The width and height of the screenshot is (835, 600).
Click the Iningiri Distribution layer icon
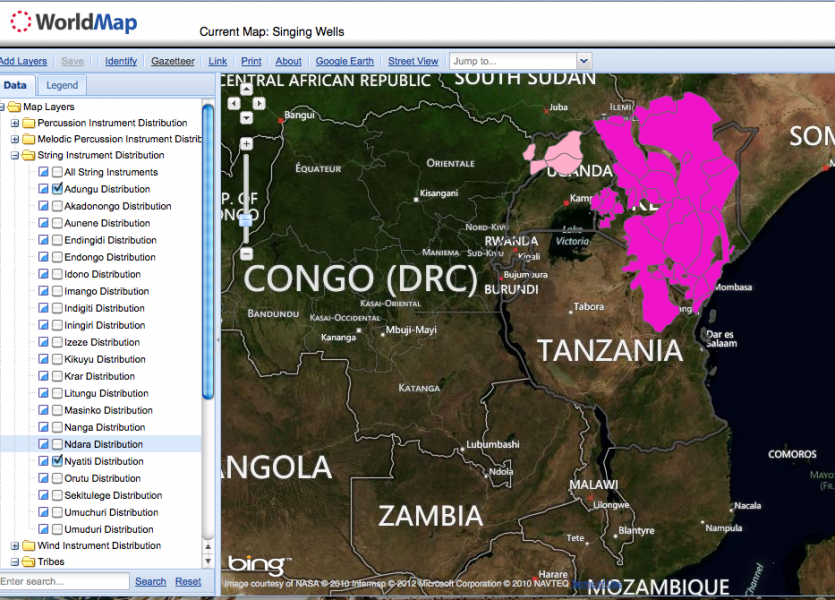(x=44, y=325)
